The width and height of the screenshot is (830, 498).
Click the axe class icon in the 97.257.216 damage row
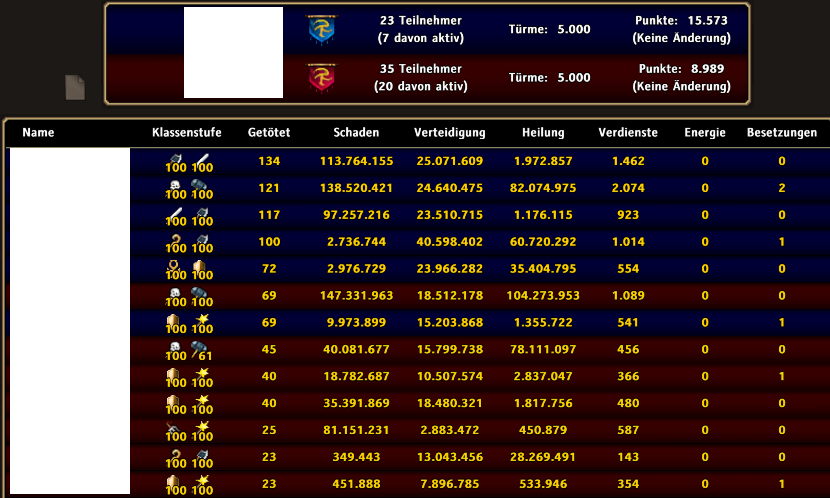[x=202, y=212]
